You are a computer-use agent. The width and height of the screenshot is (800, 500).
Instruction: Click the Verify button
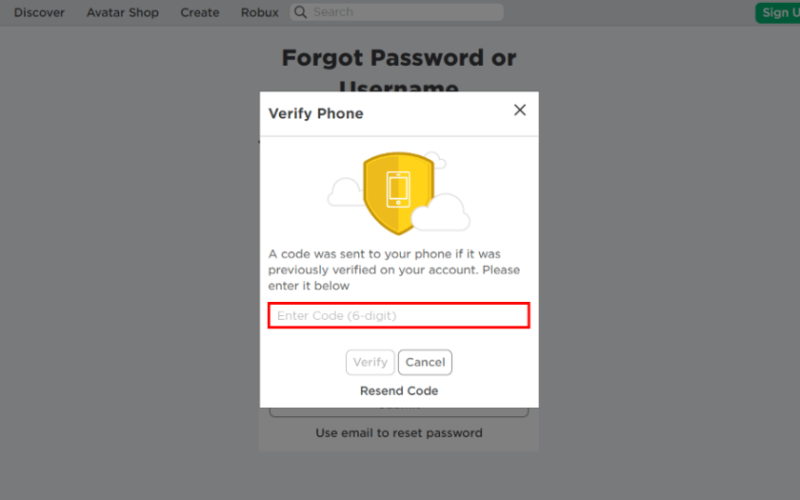(370, 362)
